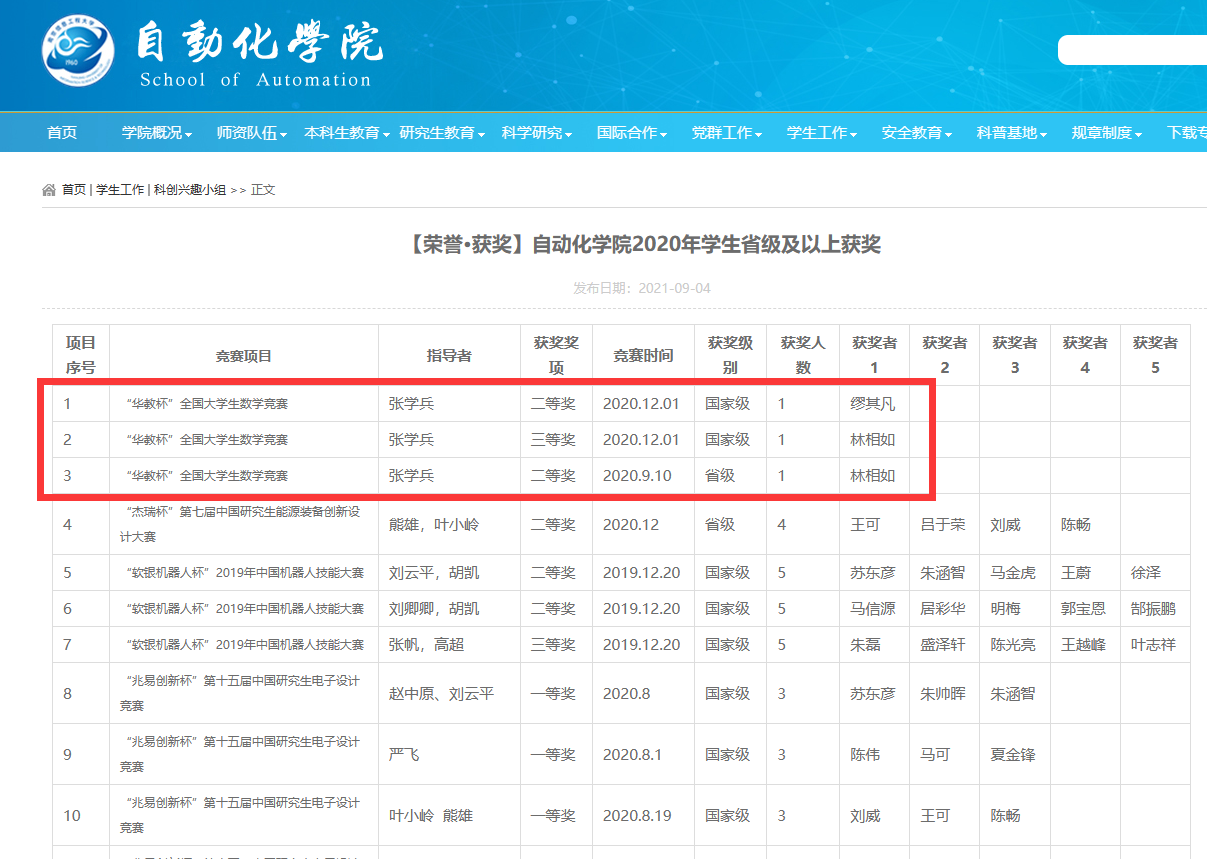The image size is (1207, 859).
Task: Open the 学院概况 dropdown menu
Action: (151, 132)
